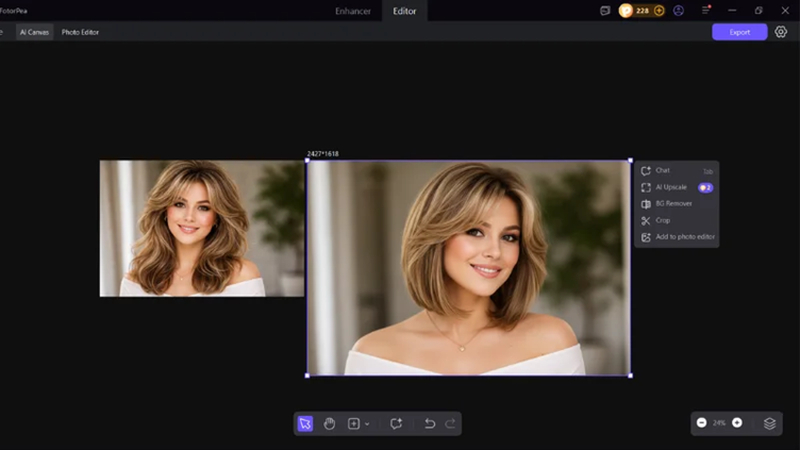Zoom in with the plus button
This screenshot has height=450, width=800.
point(737,422)
